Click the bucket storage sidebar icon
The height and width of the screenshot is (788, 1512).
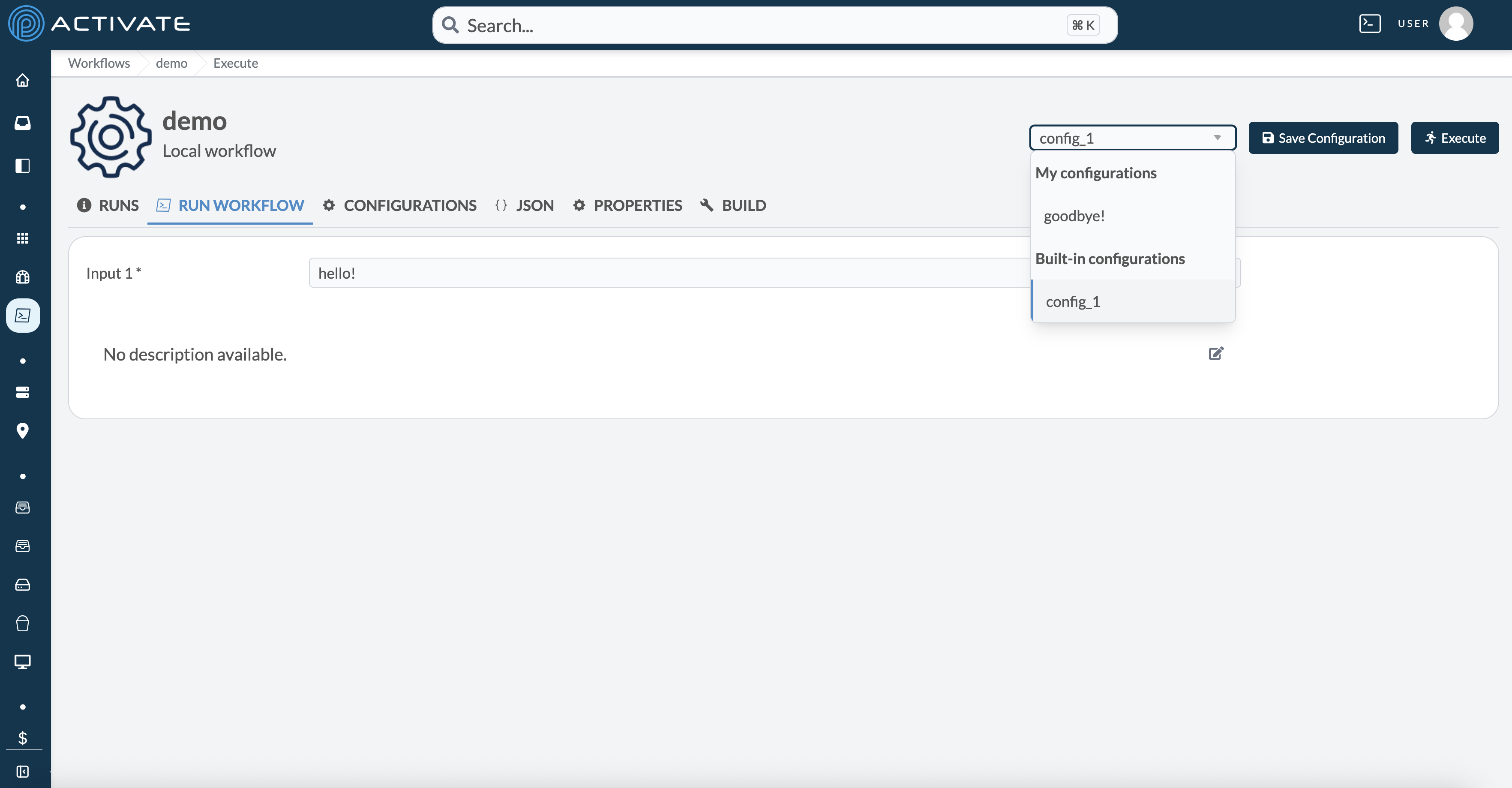pos(22,623)
